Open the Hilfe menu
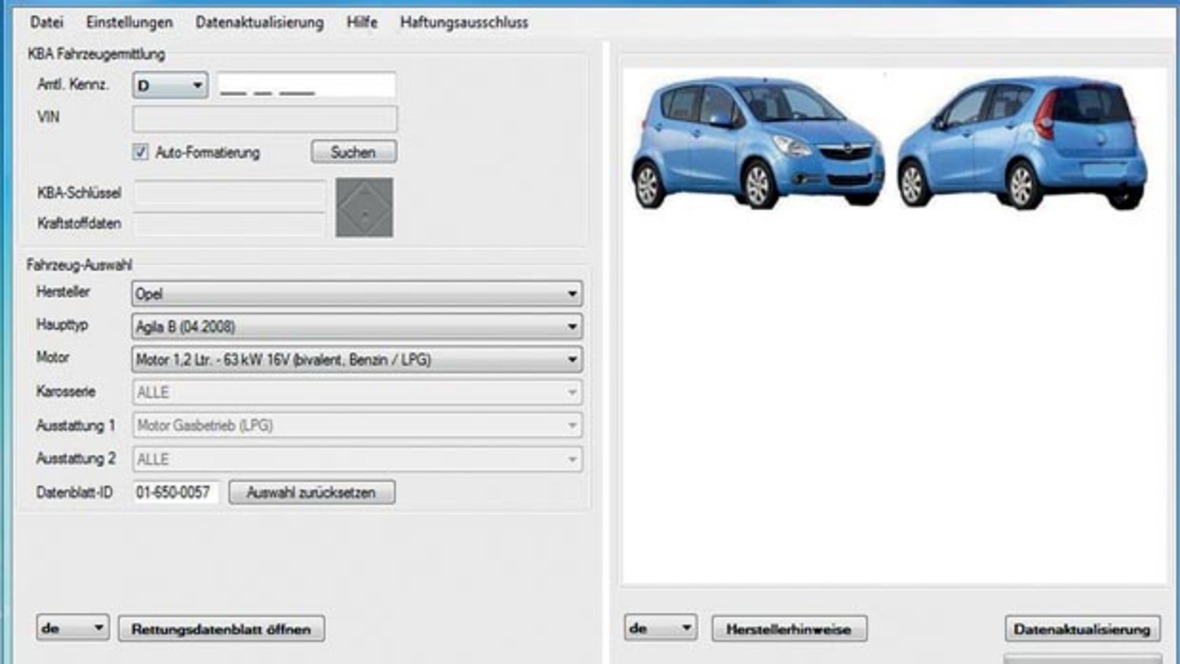 (362, 23)
